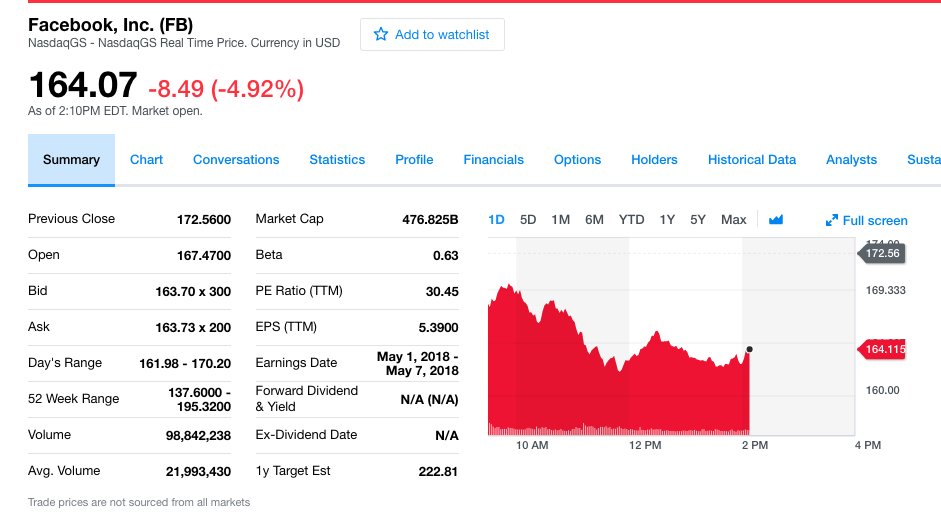This screenshot has width=941, height=515.
Task: Go to the Financials tab
Action: coord(493,160)
